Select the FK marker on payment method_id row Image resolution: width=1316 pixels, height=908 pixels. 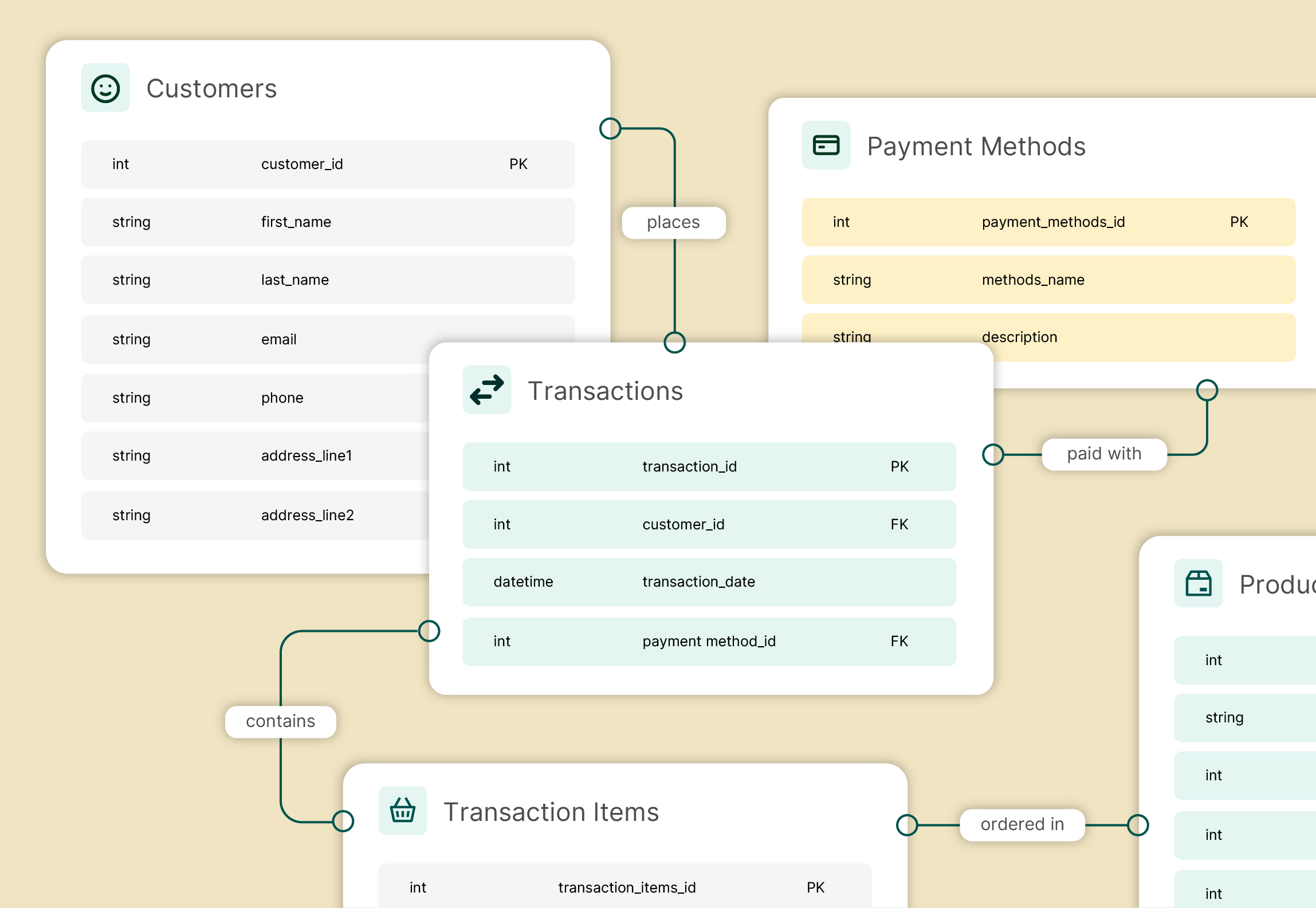point(899,641)
